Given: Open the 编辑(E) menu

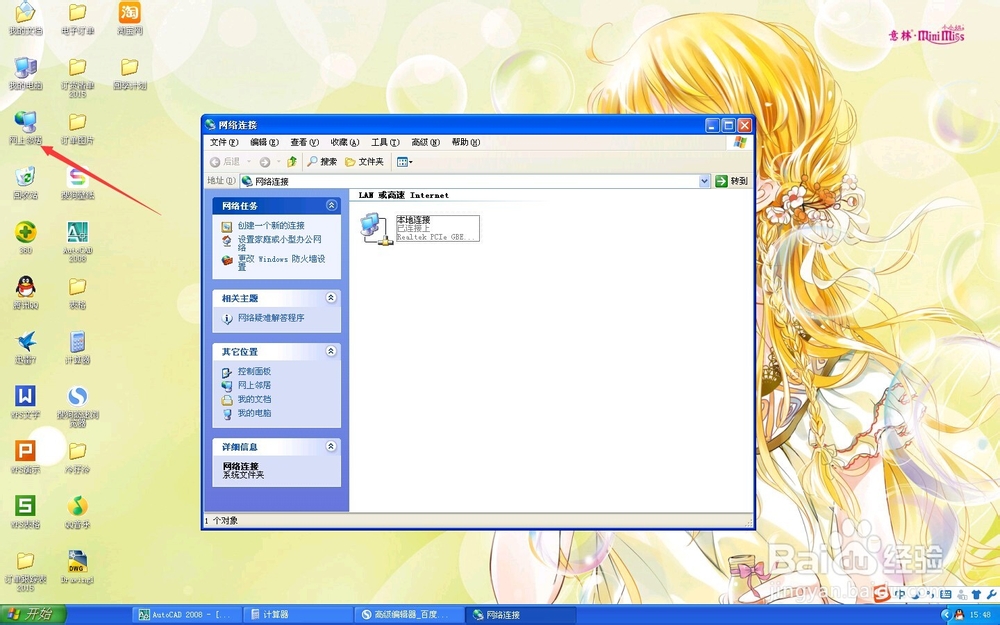Looking at the screenshot, I should point(264,142).
